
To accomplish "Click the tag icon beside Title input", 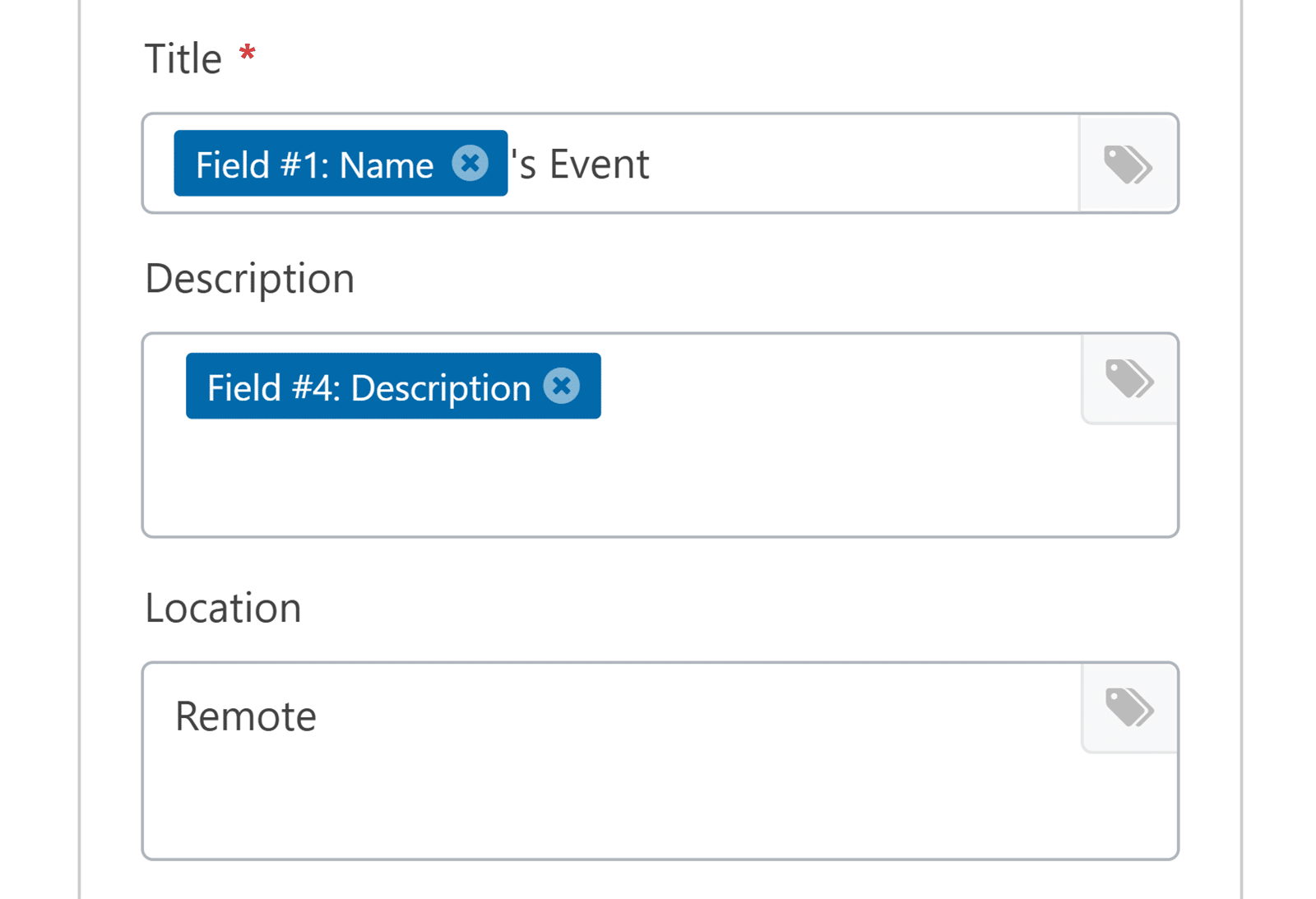I will pyautogui.click(x=1128, y=163).
